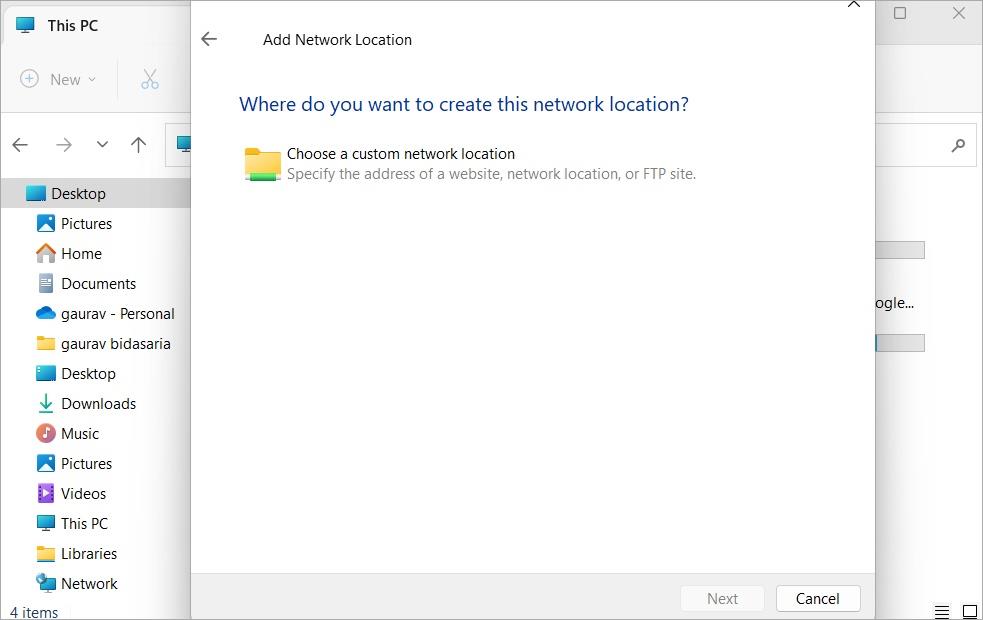The height and width of the screenshot is (620, 983).
Task: Navigate forward in File Explorer
Action: (x=64, y=145)
